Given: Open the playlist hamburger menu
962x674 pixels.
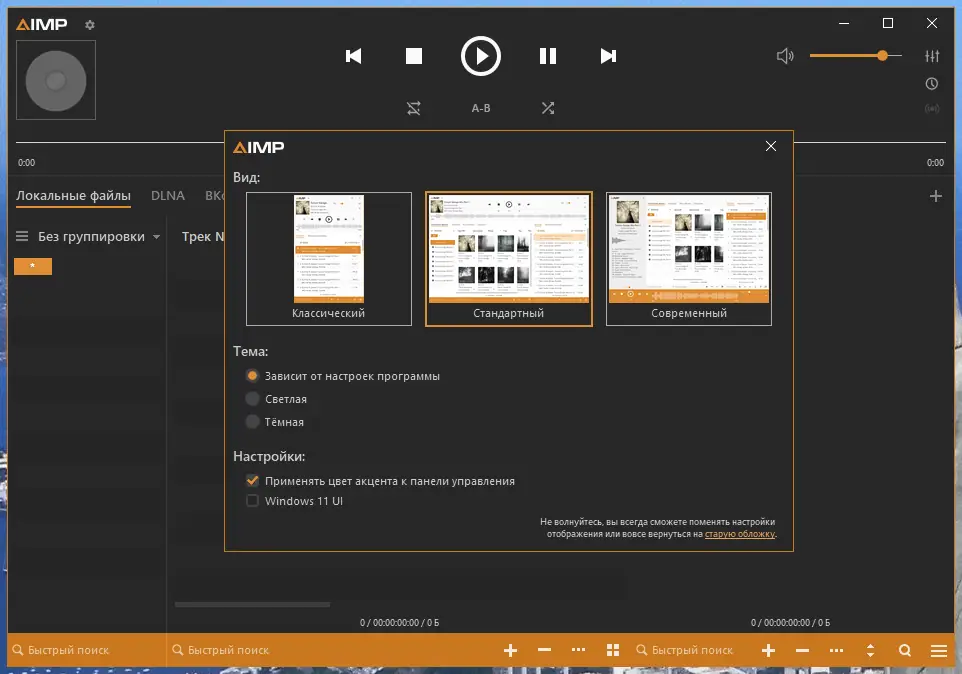Looking at the screenshot, I should pos(938,650).
